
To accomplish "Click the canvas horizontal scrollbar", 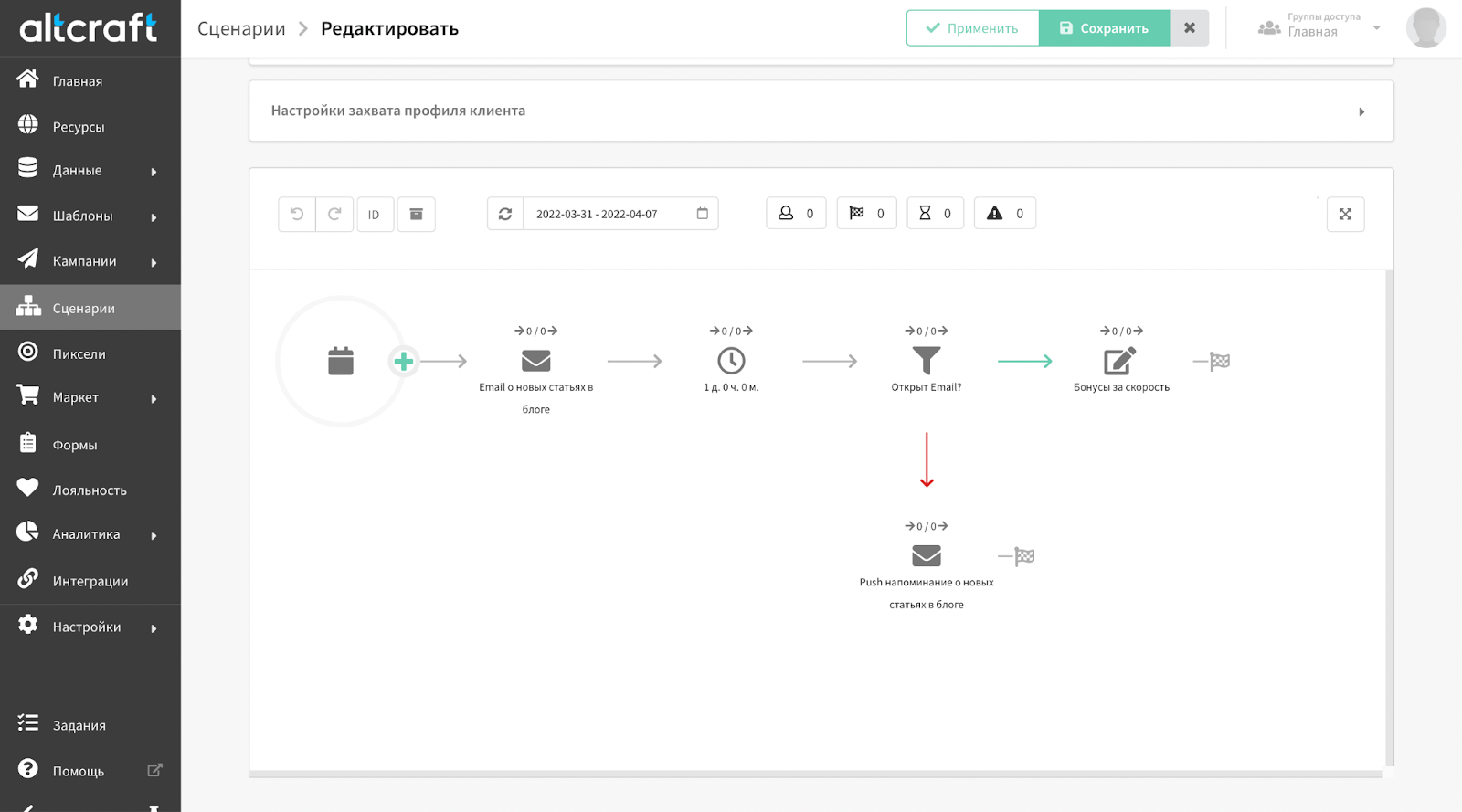I will pos(815,775).
